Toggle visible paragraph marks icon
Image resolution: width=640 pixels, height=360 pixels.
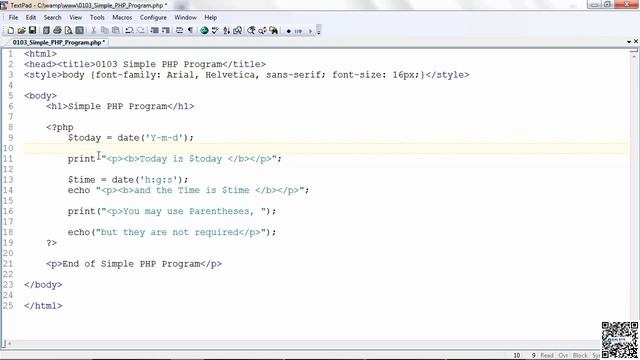click(190, 31)
